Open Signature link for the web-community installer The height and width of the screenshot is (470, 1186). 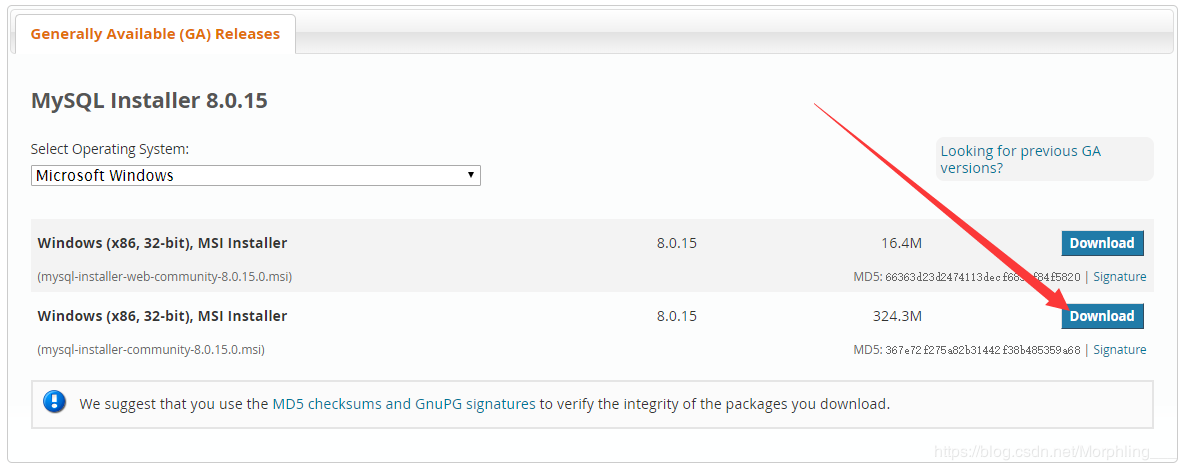[x=1119, y=277]
